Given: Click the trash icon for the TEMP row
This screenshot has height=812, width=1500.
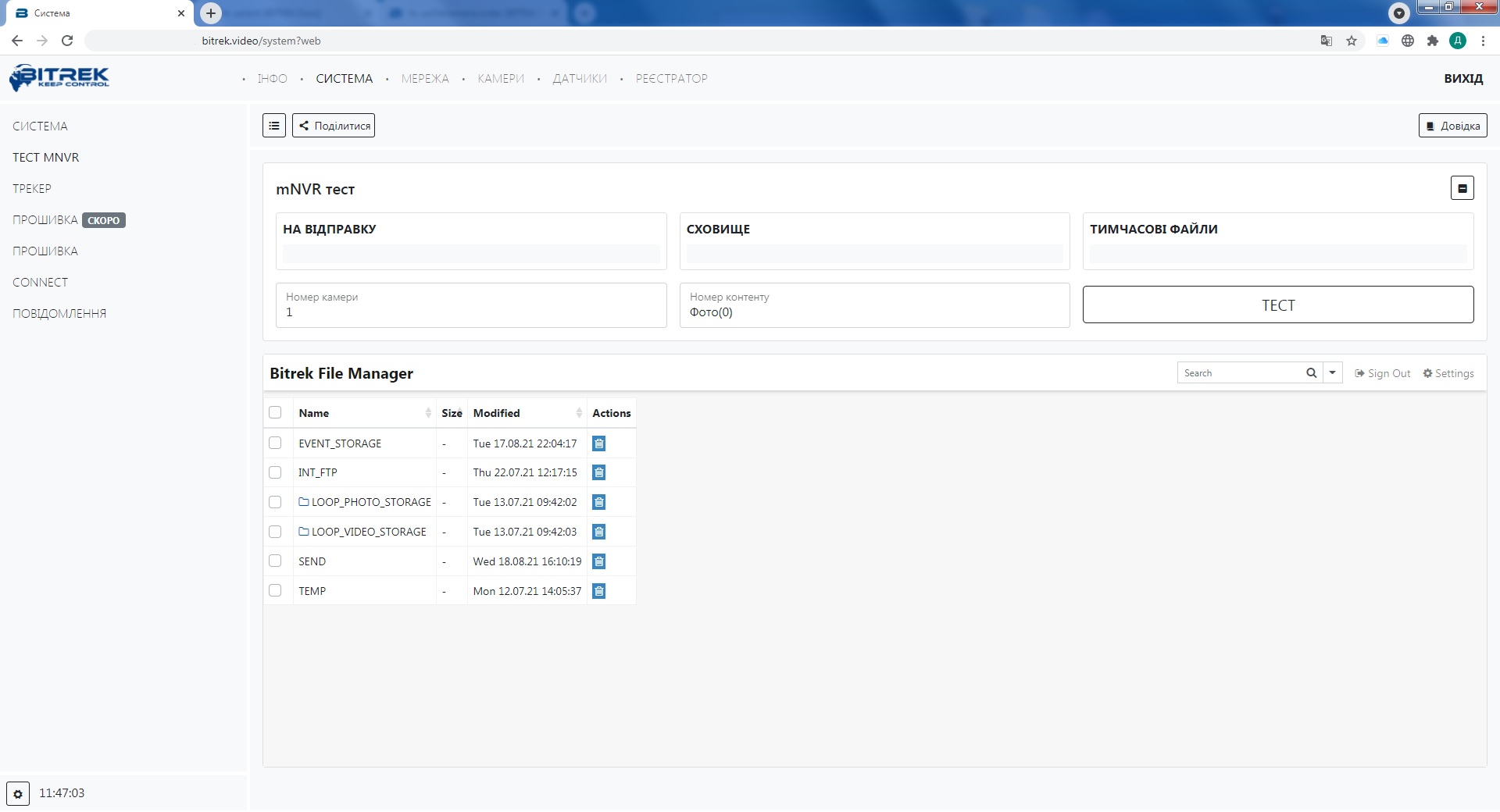Looking at the screenshot, I should point(598,591).
